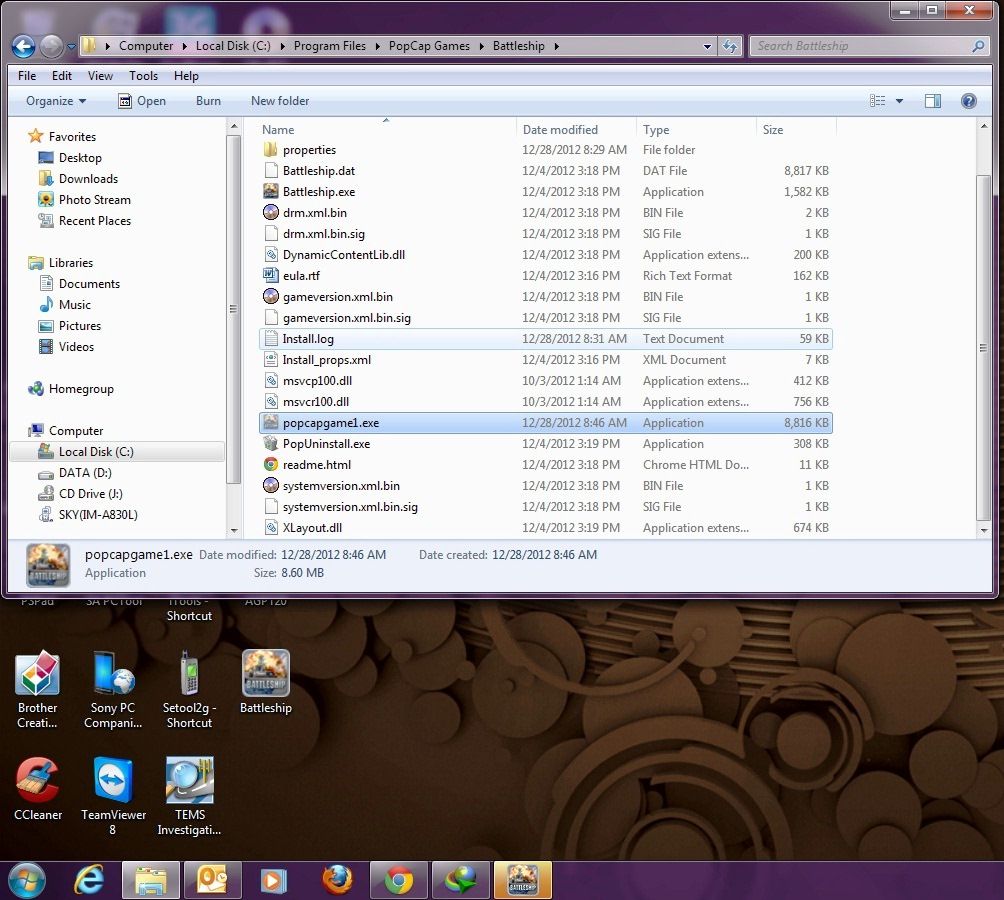
Task: Sort by the Size column header
Action: click(796, 129)
